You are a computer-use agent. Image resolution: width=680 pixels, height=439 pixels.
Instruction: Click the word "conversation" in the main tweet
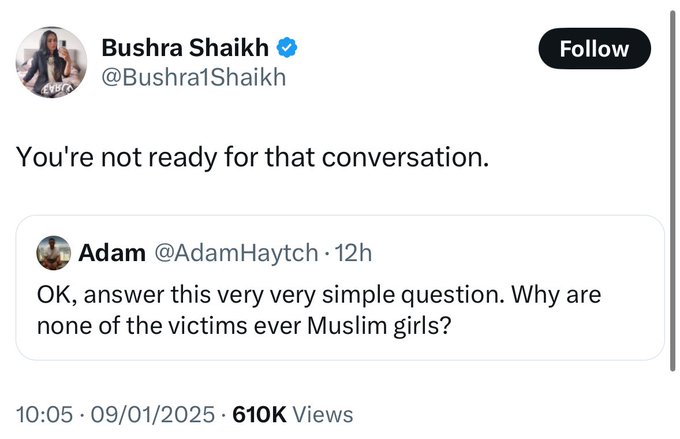(402, 158)
